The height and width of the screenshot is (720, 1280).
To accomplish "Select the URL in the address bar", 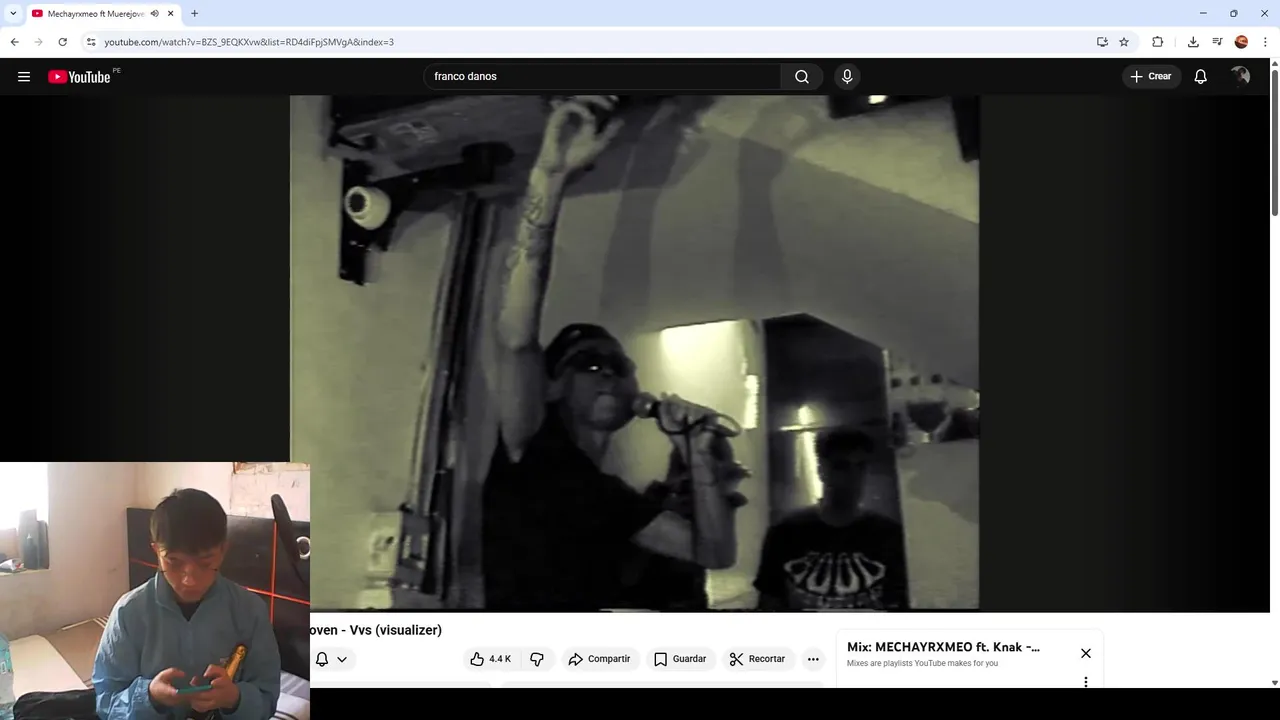I will tap(249, 42).
